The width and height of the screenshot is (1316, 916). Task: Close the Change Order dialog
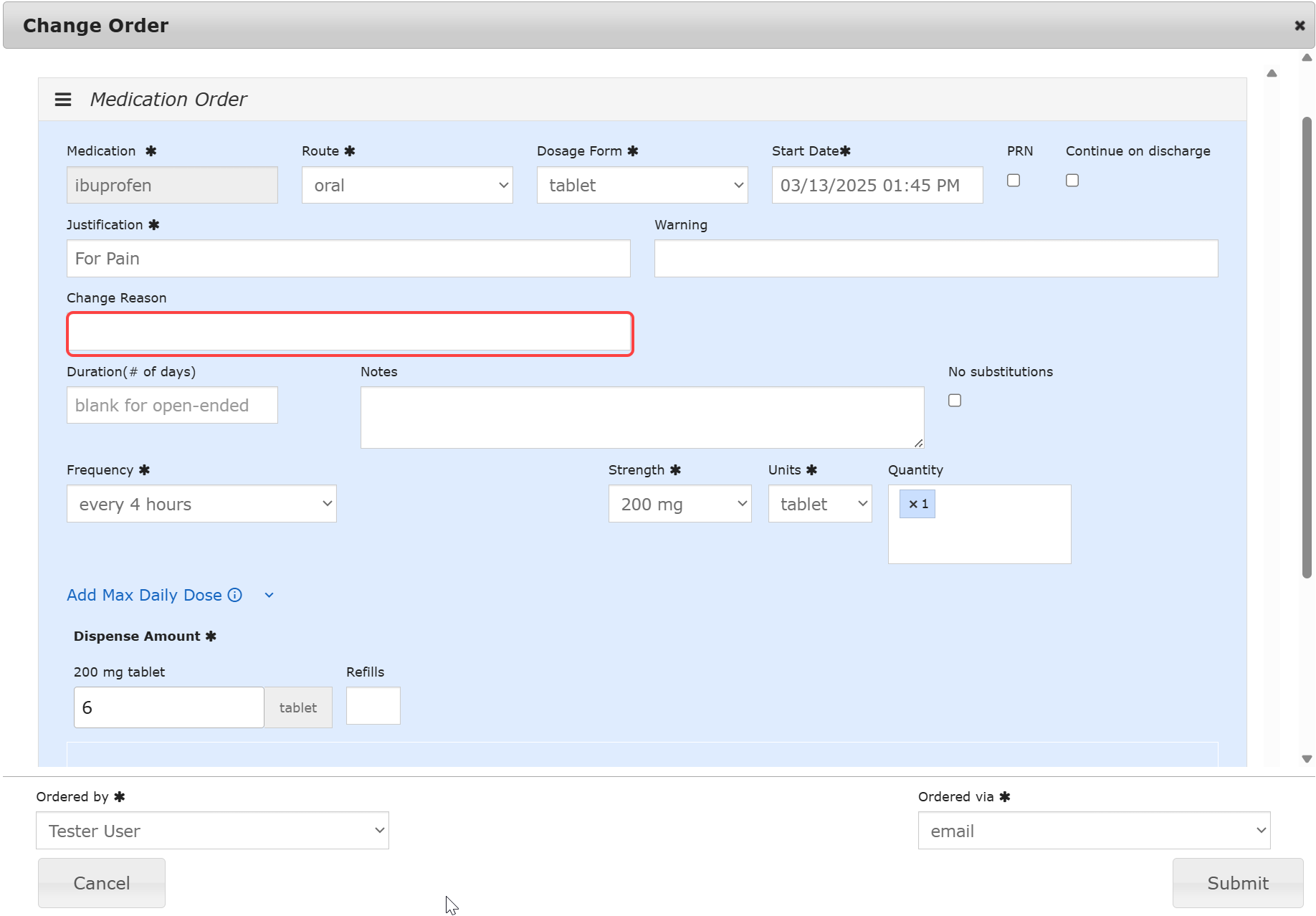(1299, 26)
